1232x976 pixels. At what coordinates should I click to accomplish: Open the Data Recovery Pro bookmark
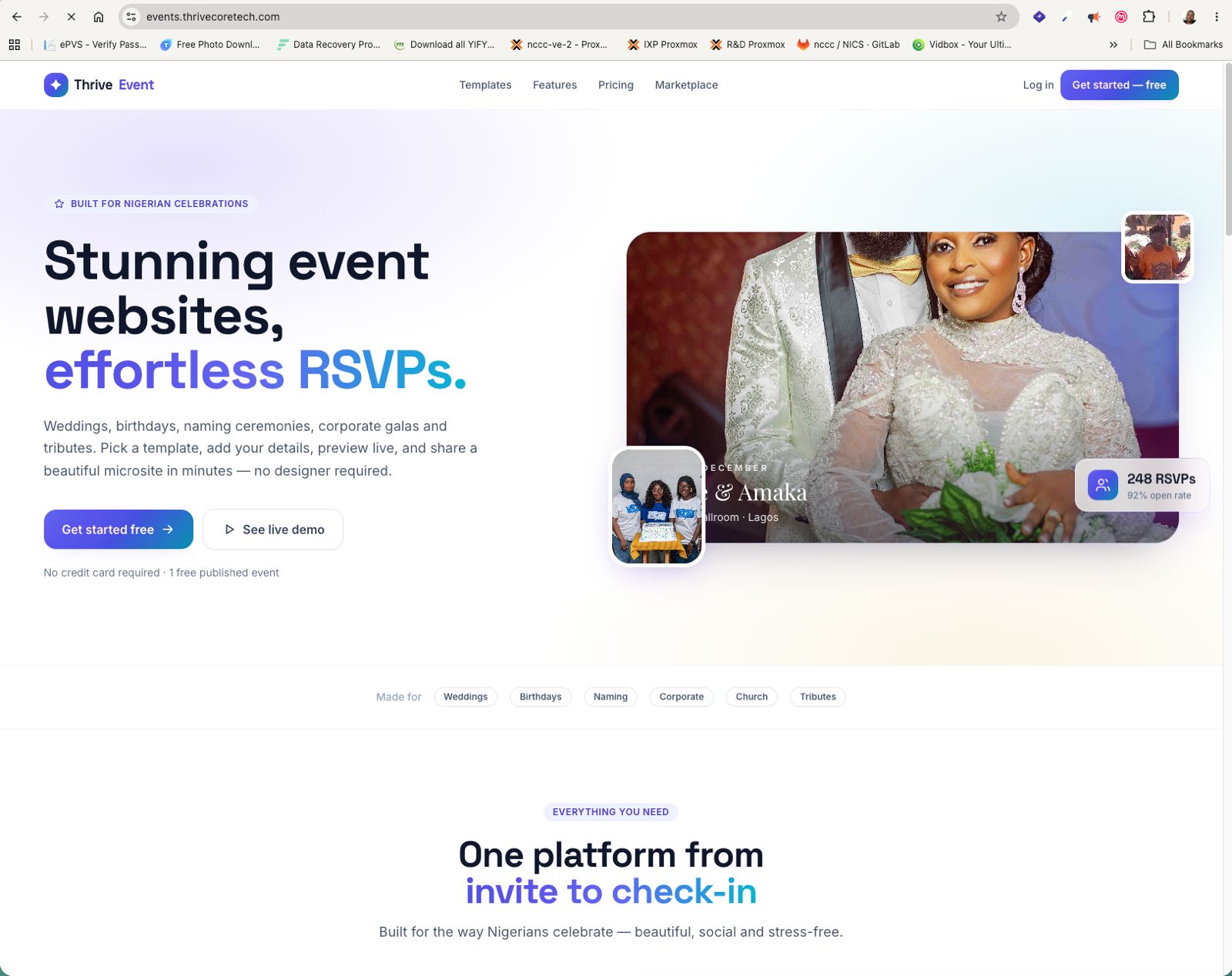coord(329,45)
